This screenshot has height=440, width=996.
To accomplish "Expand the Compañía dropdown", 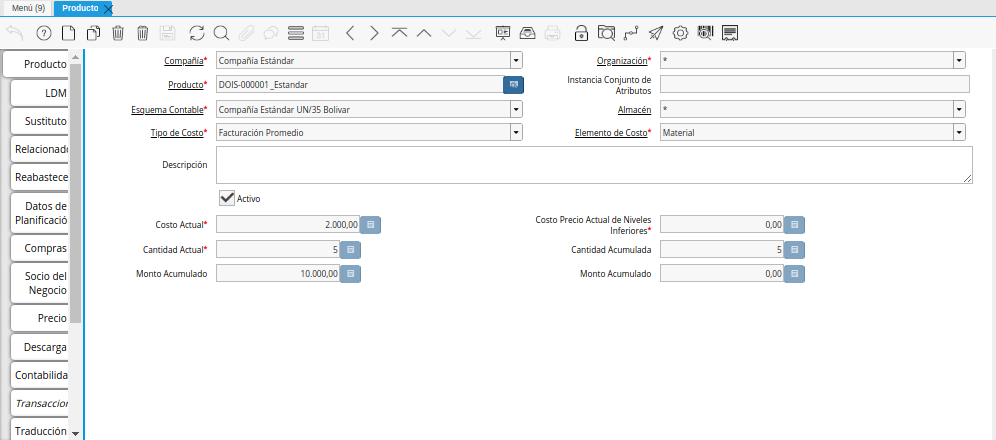I will coord(516,60).
